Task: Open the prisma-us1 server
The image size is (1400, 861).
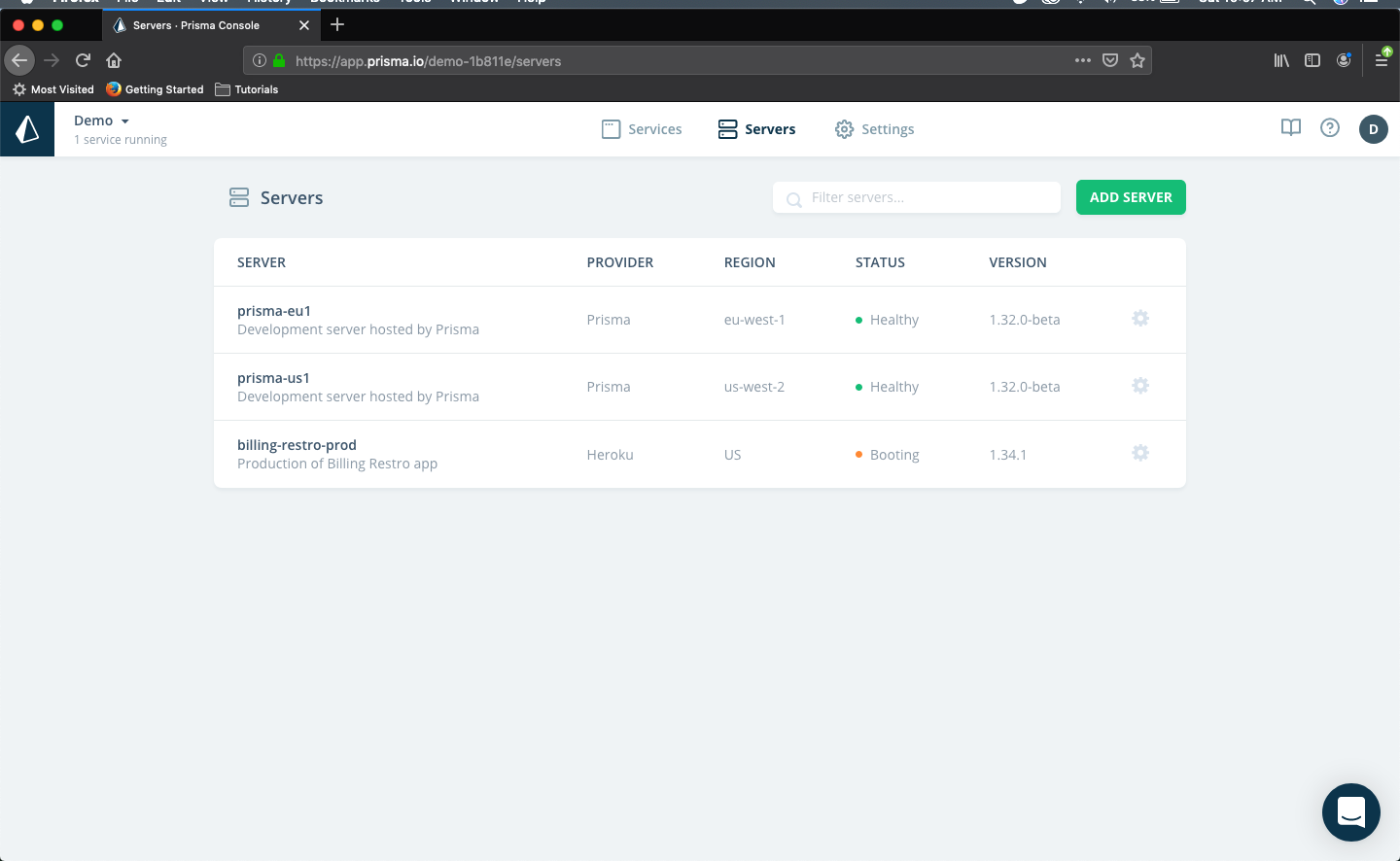Action: (x=273, y=378)
